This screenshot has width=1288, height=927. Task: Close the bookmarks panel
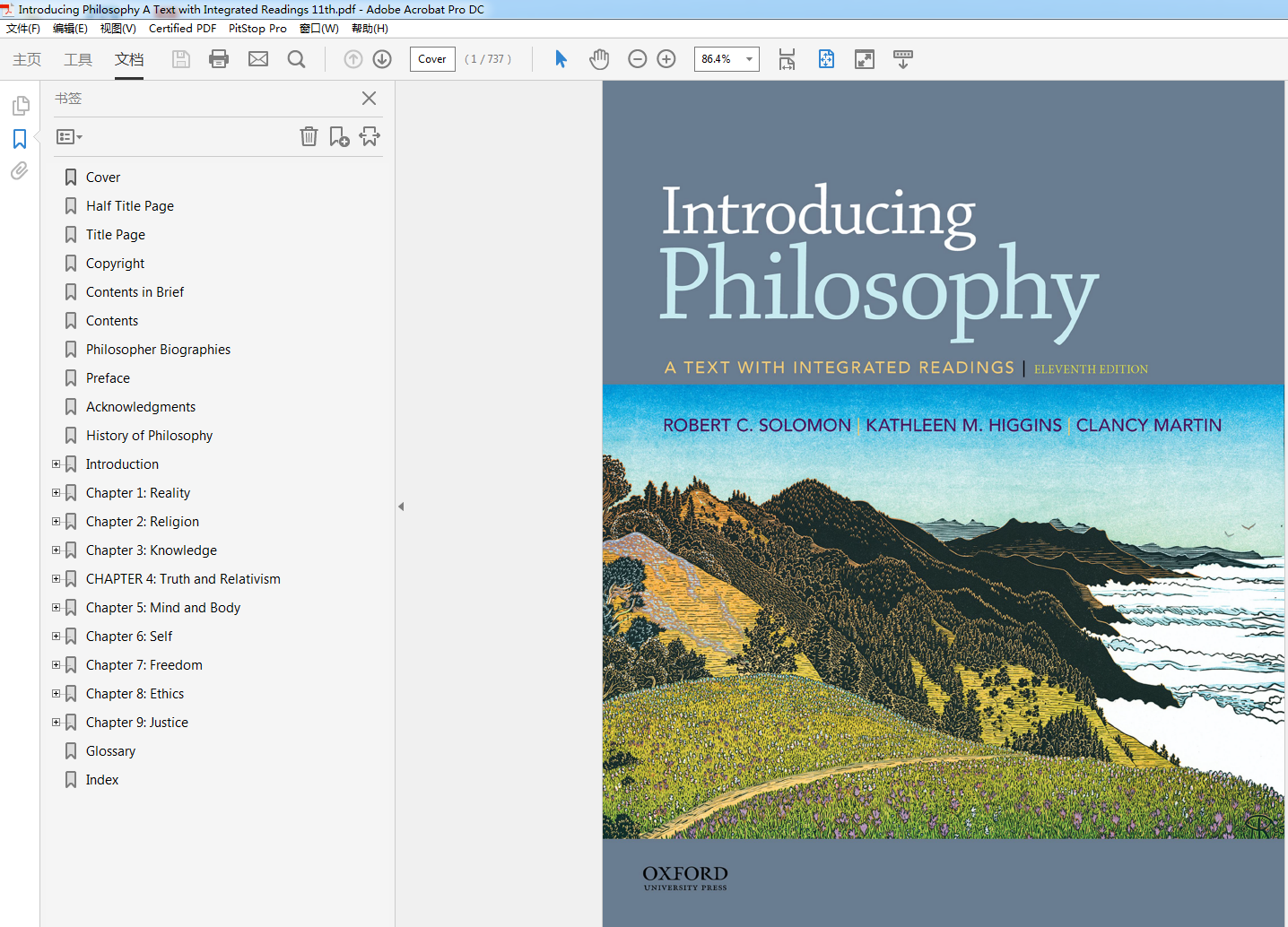tap(369, 99)
